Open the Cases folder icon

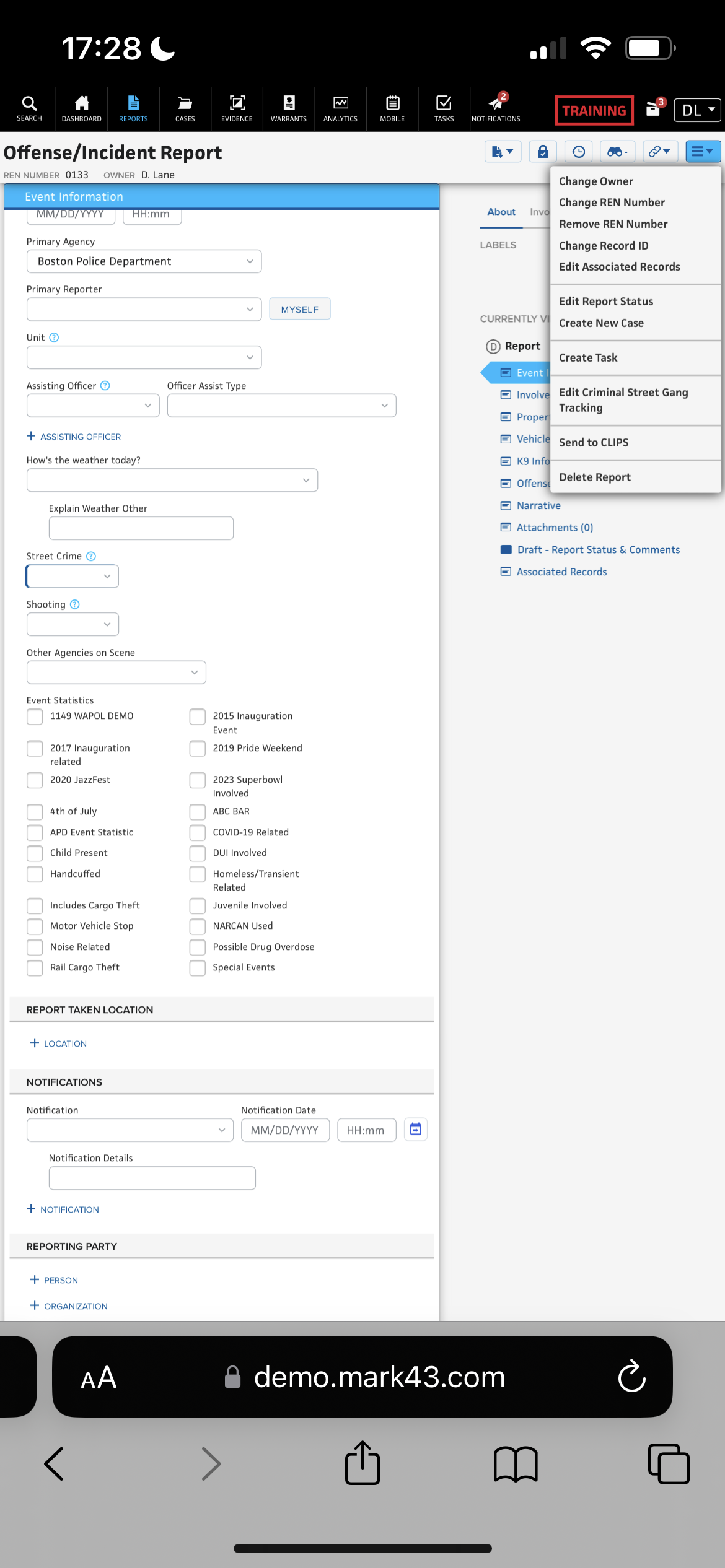tap(185, 108)
